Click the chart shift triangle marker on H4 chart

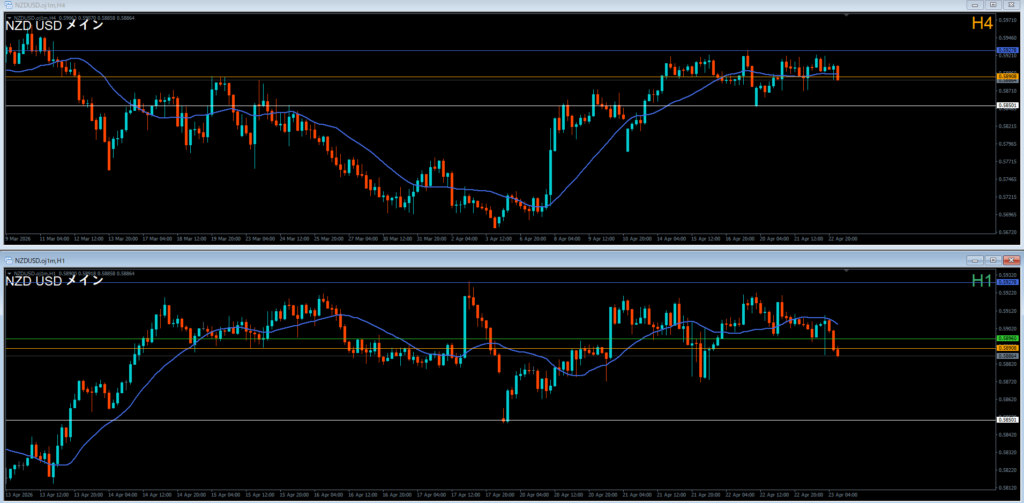pyautogui.click(x=847, y=16)
